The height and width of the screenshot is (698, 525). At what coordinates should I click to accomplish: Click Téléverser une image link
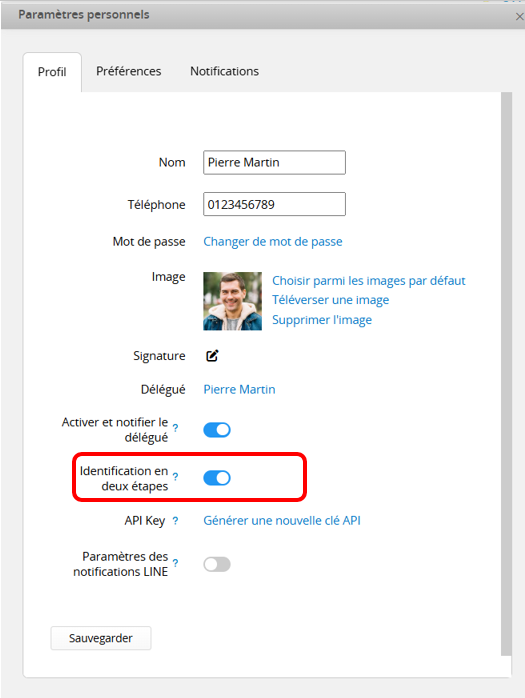click(330, 300)
